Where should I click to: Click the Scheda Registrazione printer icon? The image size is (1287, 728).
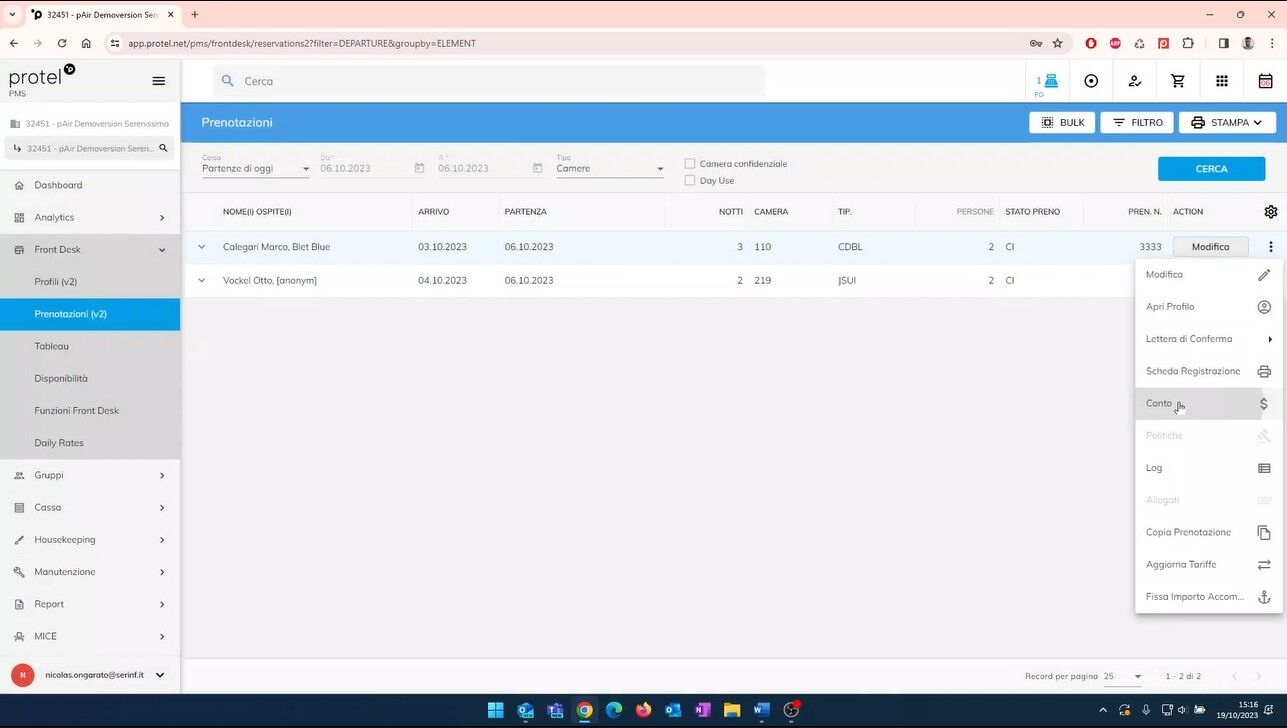1263,371
